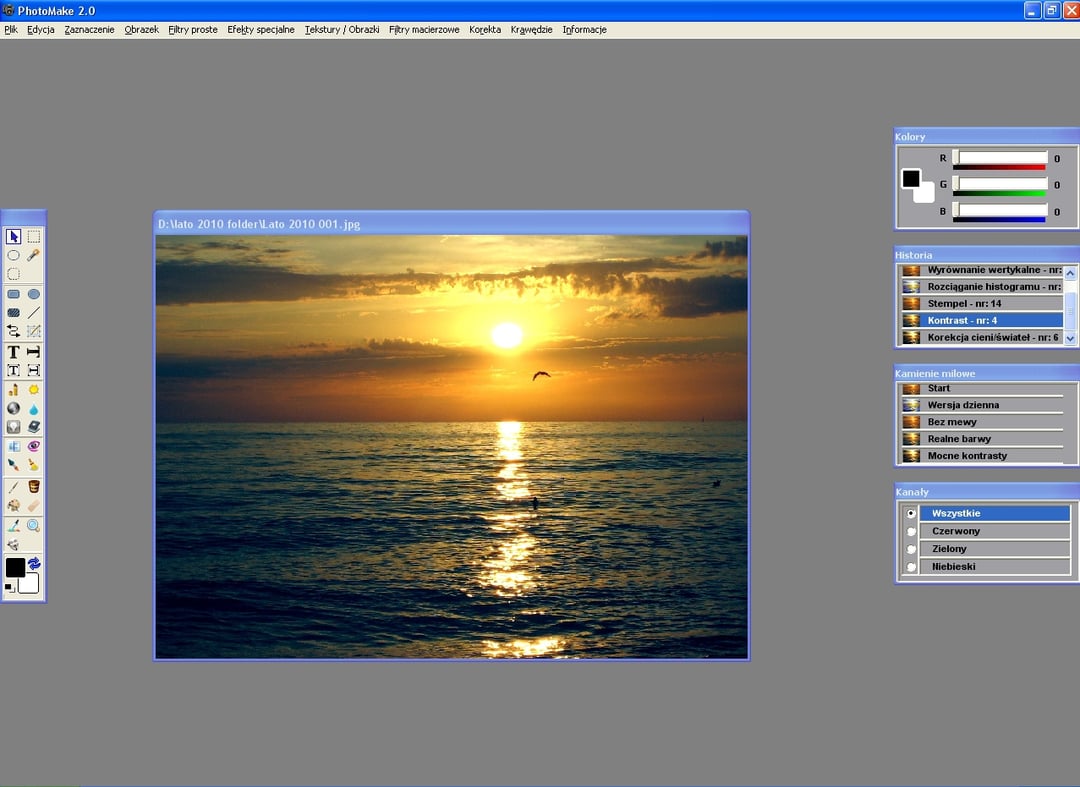
Task: Select the arrow selection tool
Action: tap(13, 237)
